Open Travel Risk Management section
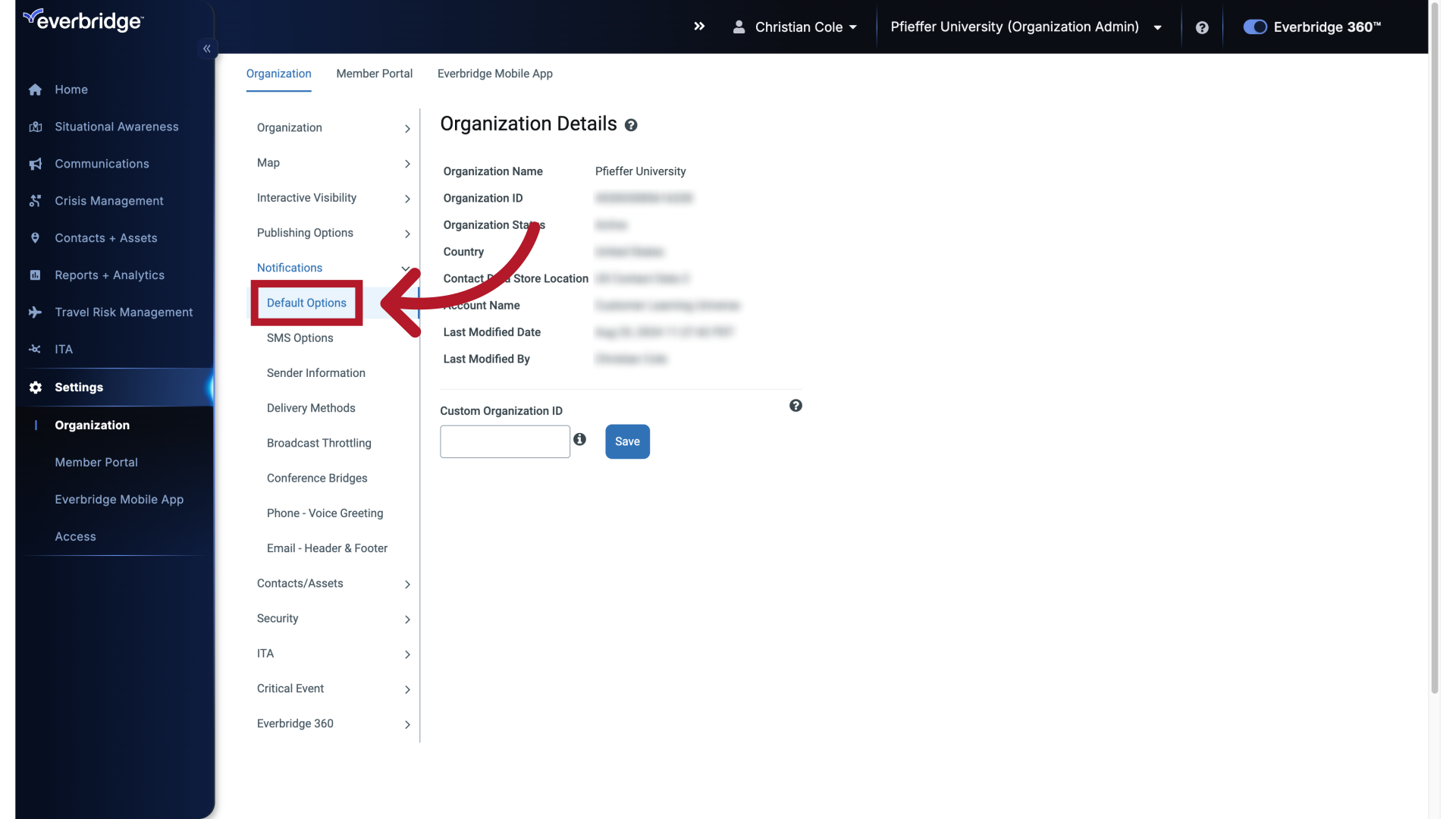 point(123,312)
